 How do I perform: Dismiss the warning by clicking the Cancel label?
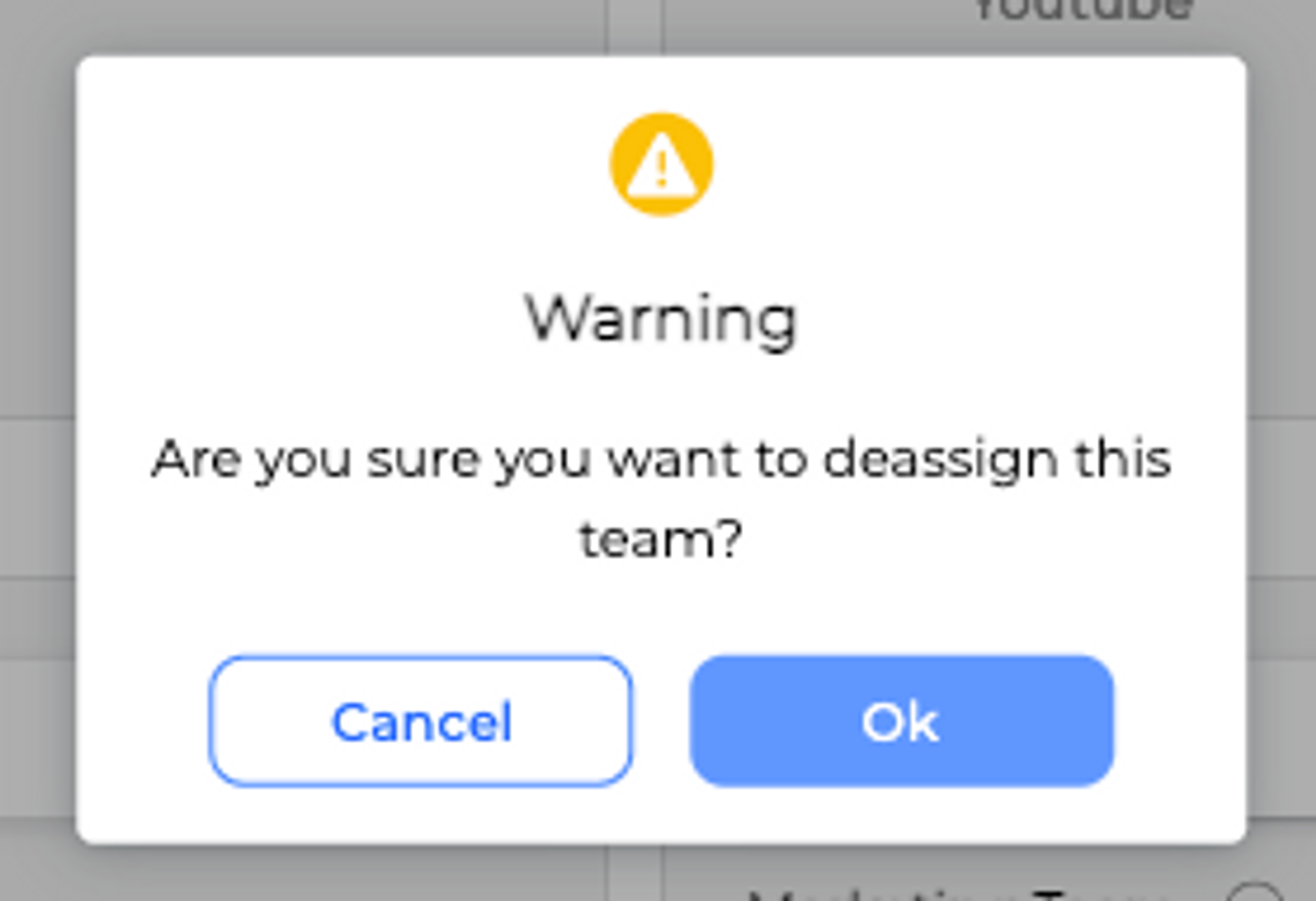tap(422, 722)
